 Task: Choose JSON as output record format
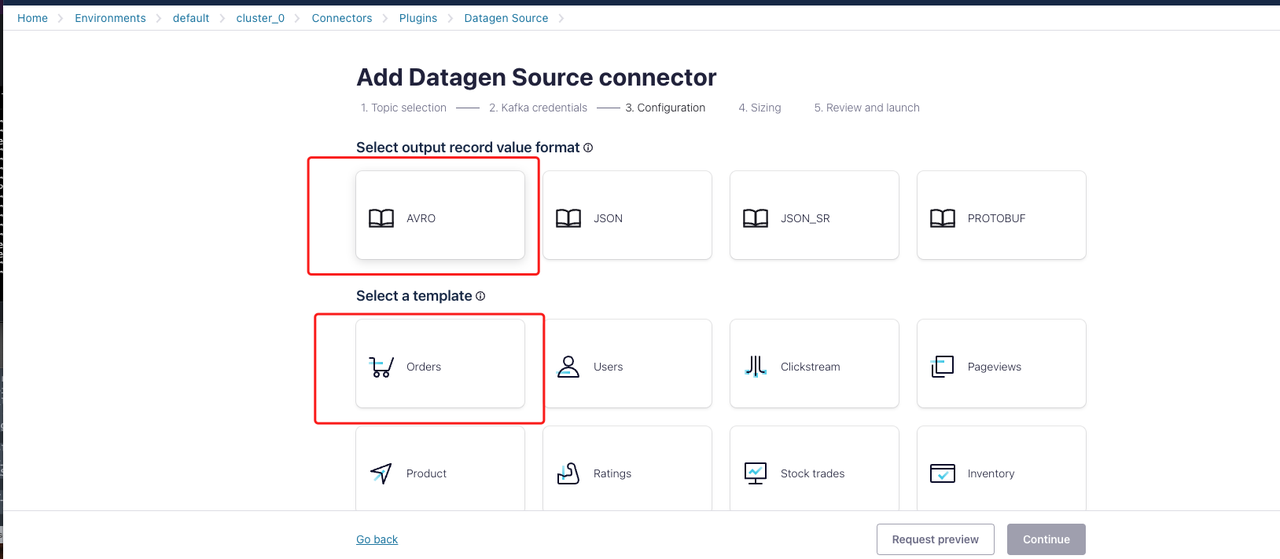[x=627, y=216]
